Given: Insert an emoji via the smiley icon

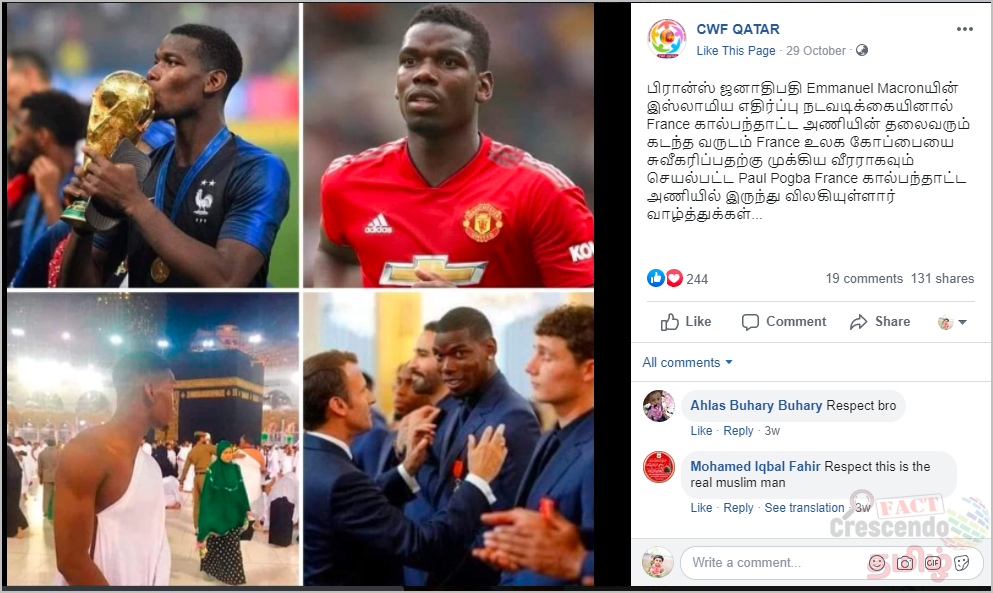Looking at the screenshot, I should point(876,563).
